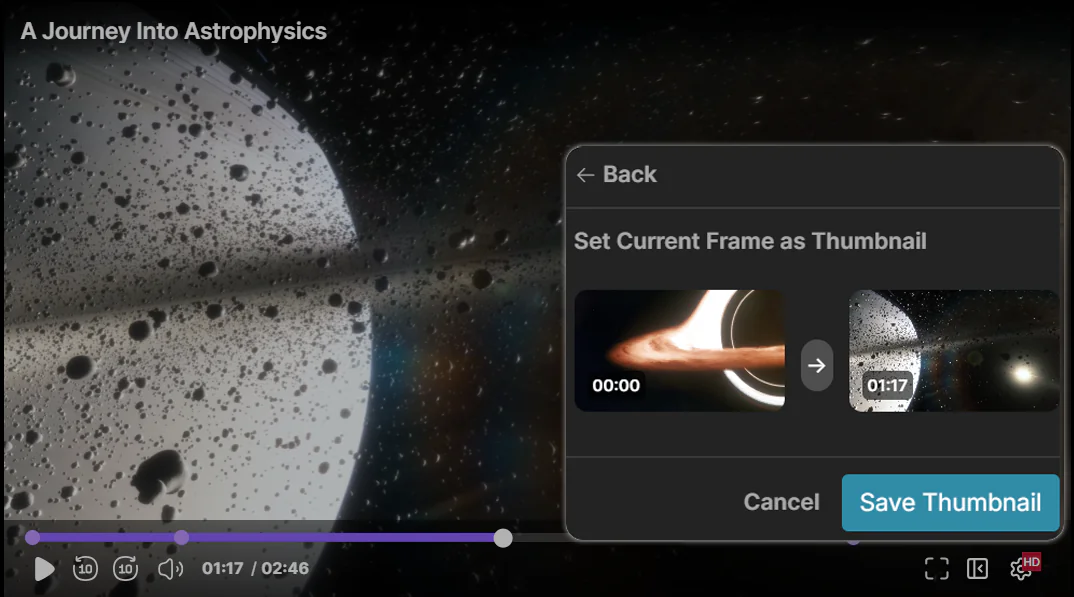Click the progress bar playhead handle
The width and height of the screenshot is (1074, 597).
click(503, 538)
